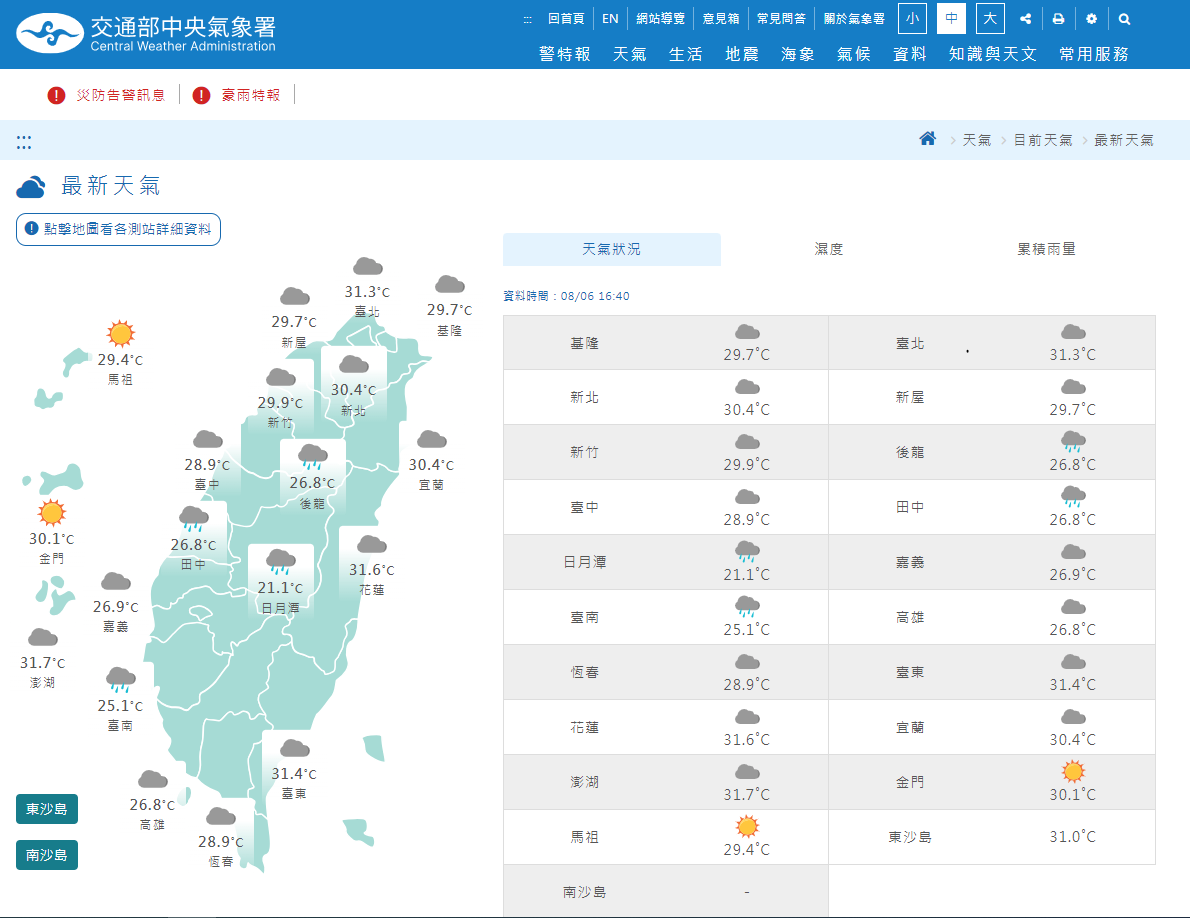This screenshot has width=1190, height=918.
Task: Click the home icon in the breadcrumb
Action: point(928,140)
